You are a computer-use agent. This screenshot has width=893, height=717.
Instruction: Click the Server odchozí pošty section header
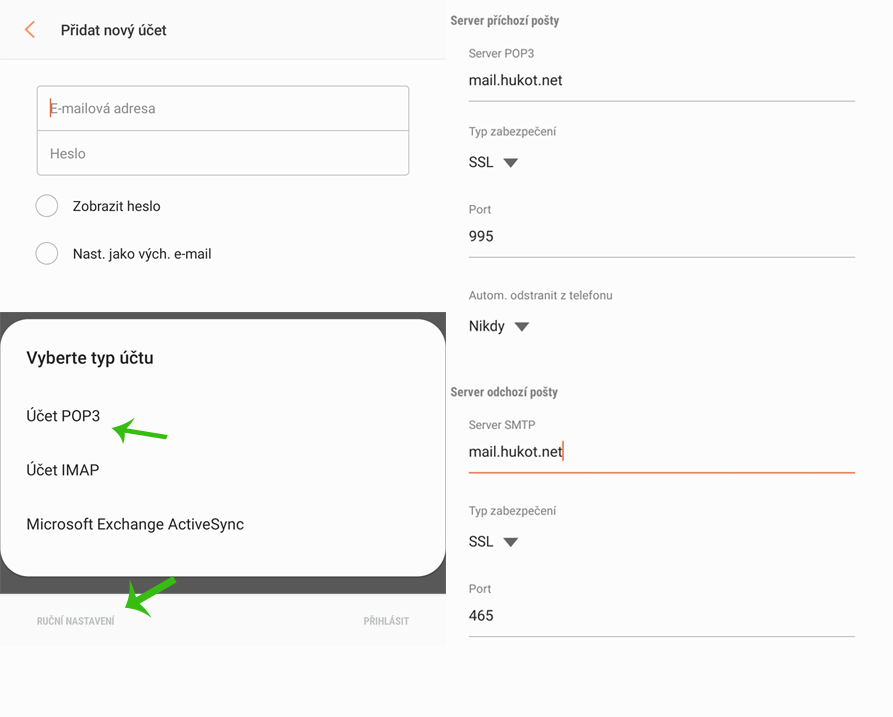point(504,392)
